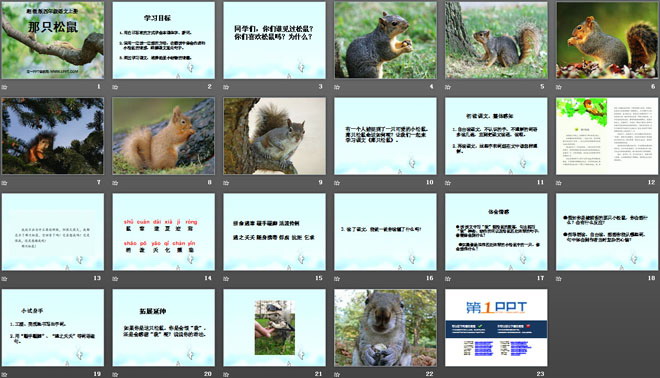The image size is (660, 378).
Task: Select slide 2 with 学习目标 heading
Action: [x=163, y=40]
